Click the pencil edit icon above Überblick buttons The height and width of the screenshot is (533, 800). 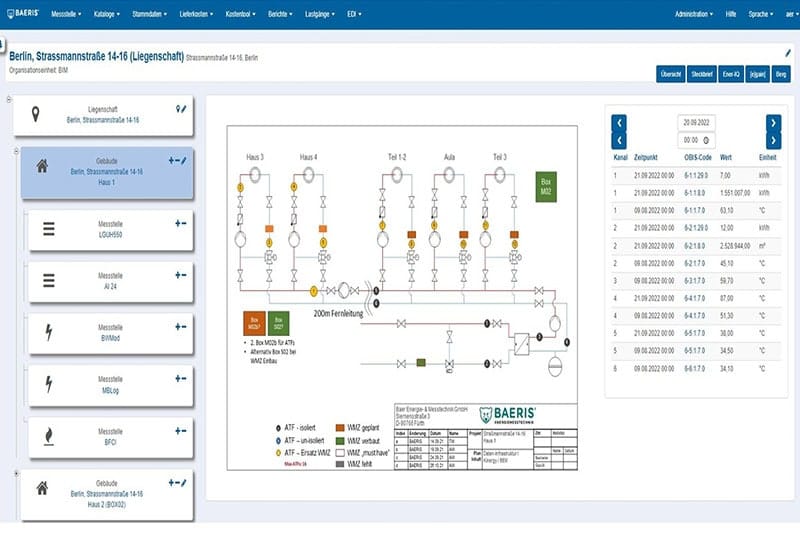[787, 53]
